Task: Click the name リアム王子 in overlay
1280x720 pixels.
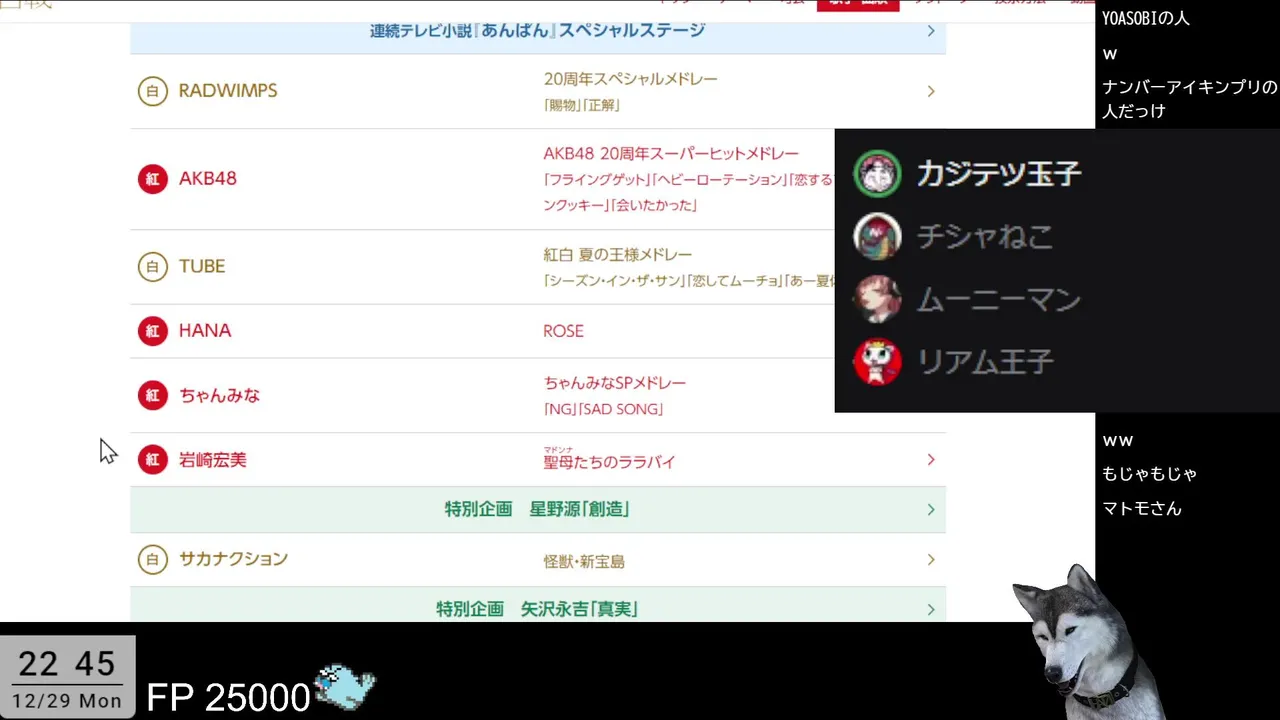Action: click(x=985, y=362)
